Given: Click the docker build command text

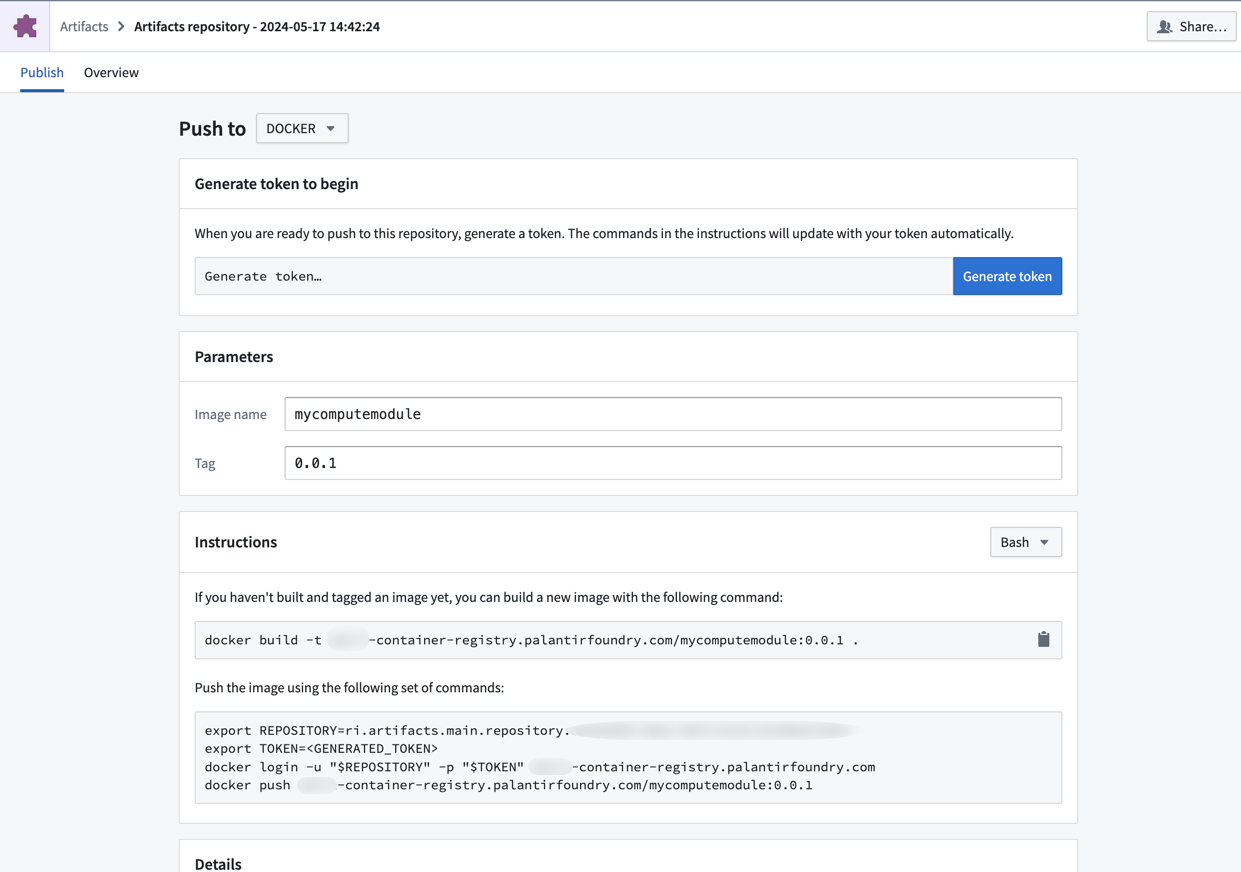Looking at the screenshot, I should point(531,640).
